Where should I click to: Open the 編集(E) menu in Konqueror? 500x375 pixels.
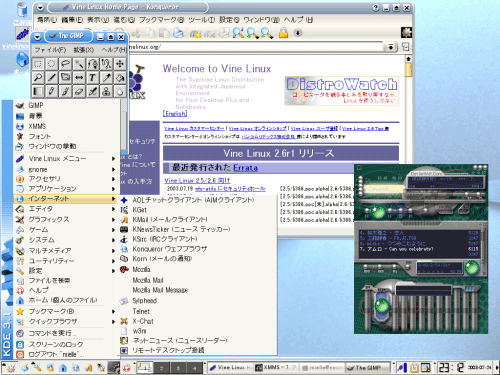tap(72, 20)
